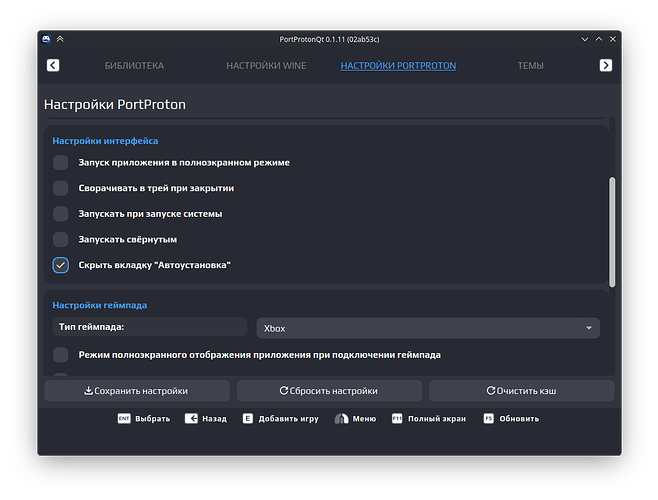Click the gamepad icon beside Меню

342,419
